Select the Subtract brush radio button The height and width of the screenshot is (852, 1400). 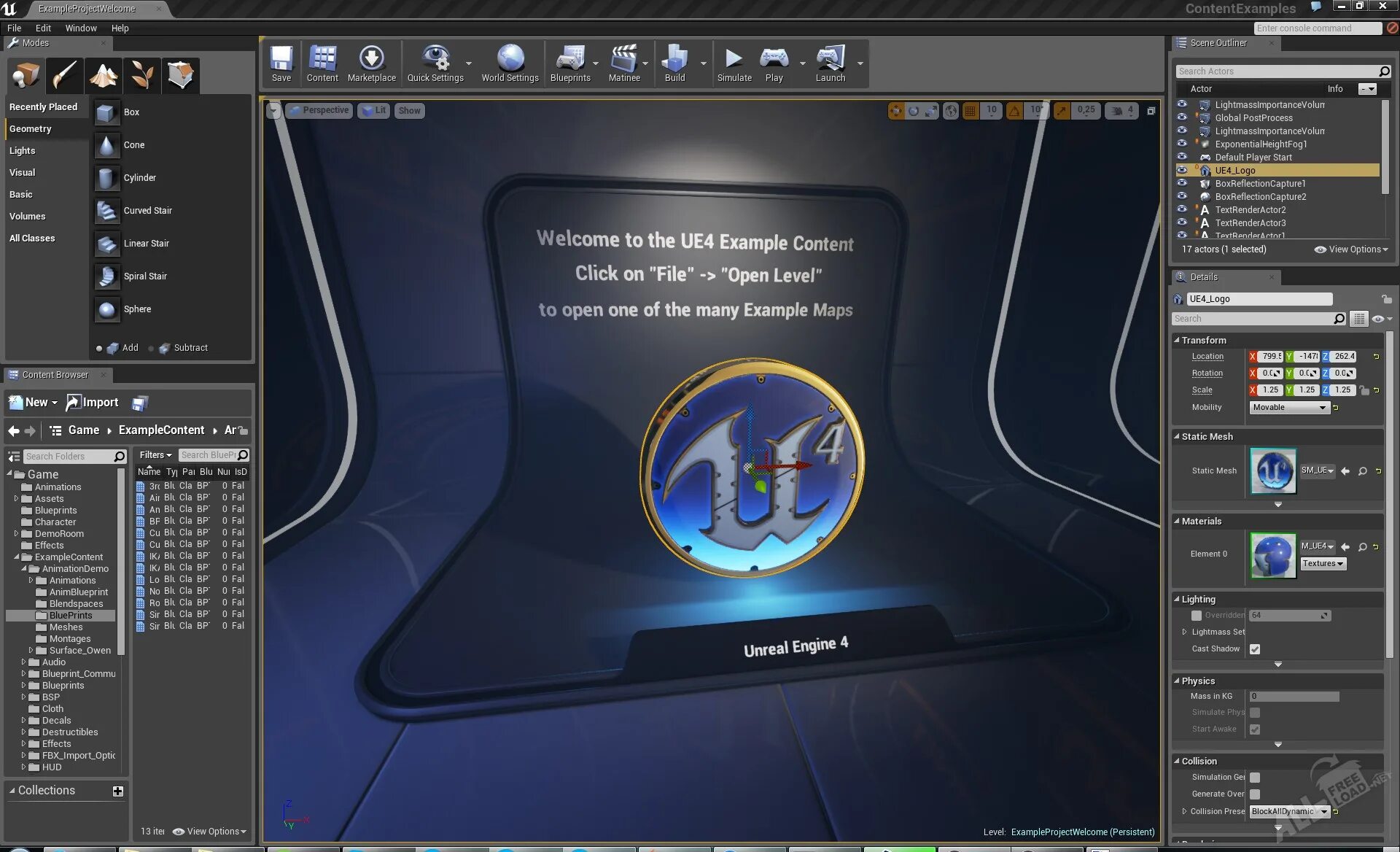tap(151, 349)
